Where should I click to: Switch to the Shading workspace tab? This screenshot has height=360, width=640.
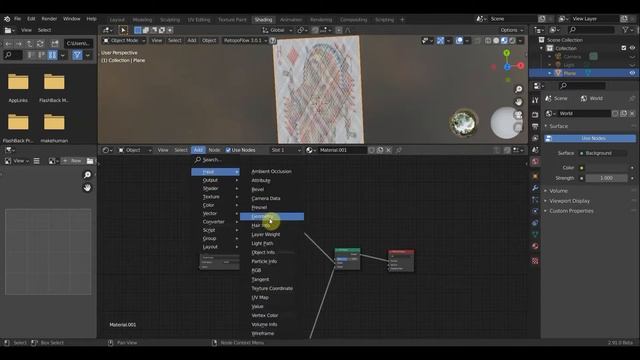263,20
